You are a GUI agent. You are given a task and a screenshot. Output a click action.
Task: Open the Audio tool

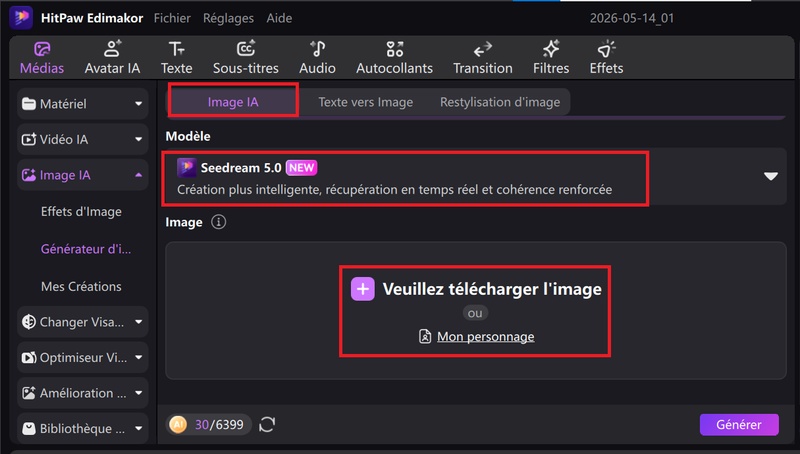point(317,58)
